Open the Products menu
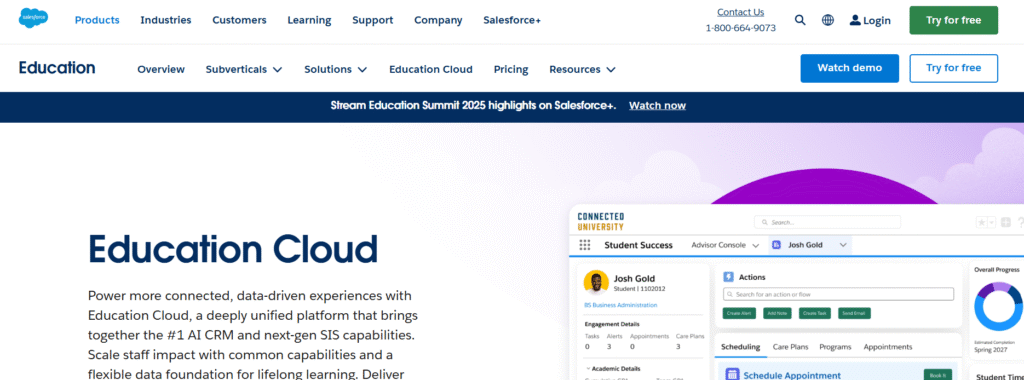The height and width of the screenshot is (380, 1024). point(97,20)
